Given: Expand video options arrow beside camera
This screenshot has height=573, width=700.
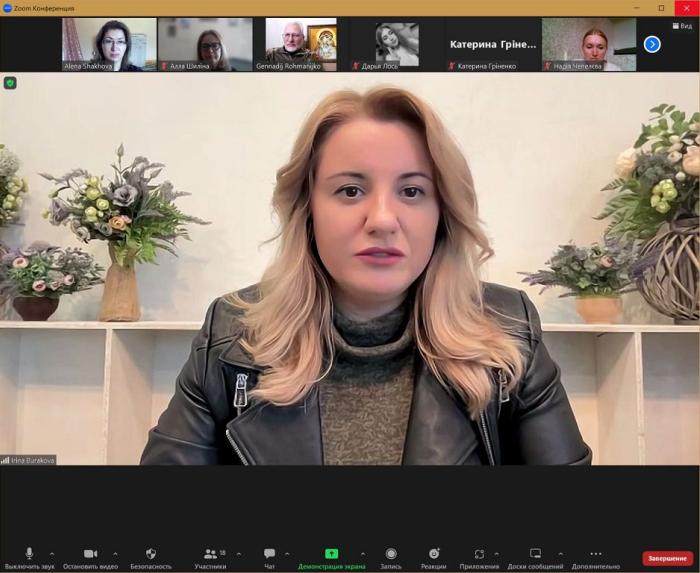Looking at the screenshot, I should (x=115, y=553).
